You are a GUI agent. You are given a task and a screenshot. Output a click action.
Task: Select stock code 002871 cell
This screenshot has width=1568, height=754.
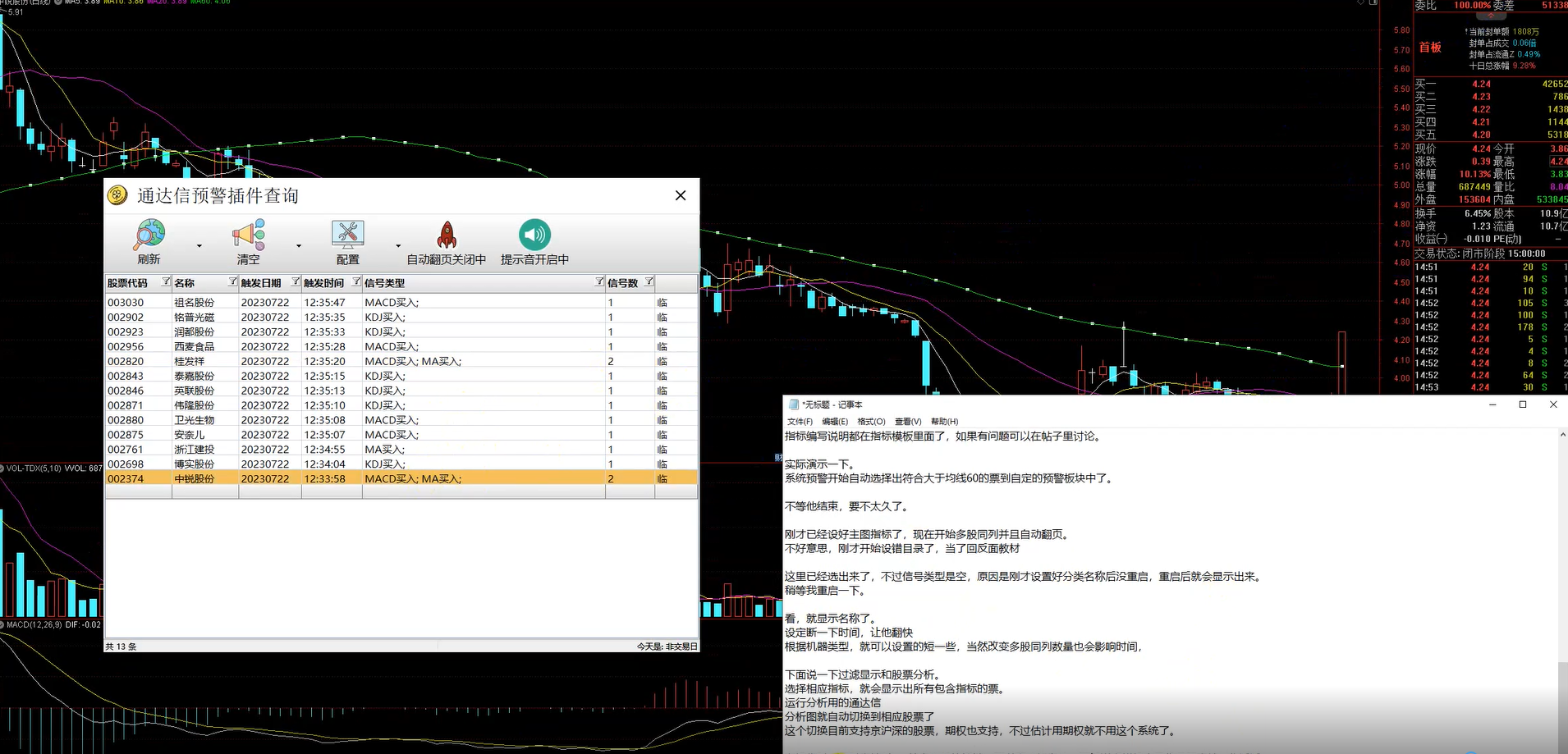[x=126, y=406]
